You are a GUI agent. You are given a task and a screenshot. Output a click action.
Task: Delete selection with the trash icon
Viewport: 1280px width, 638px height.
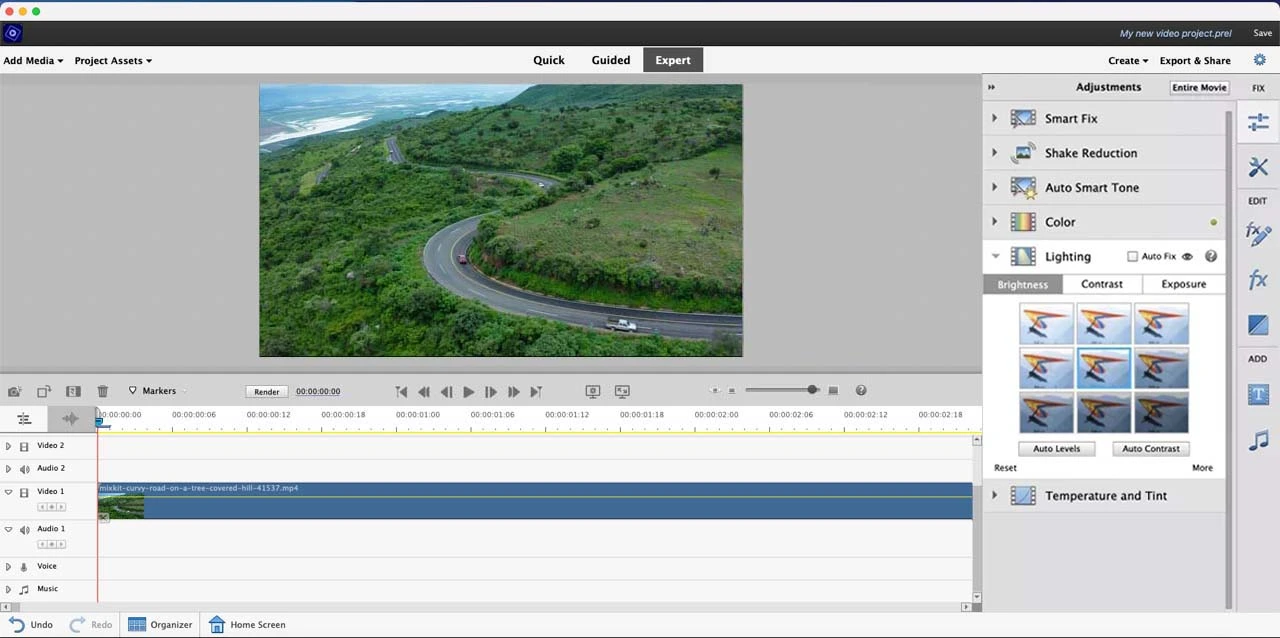102,391
